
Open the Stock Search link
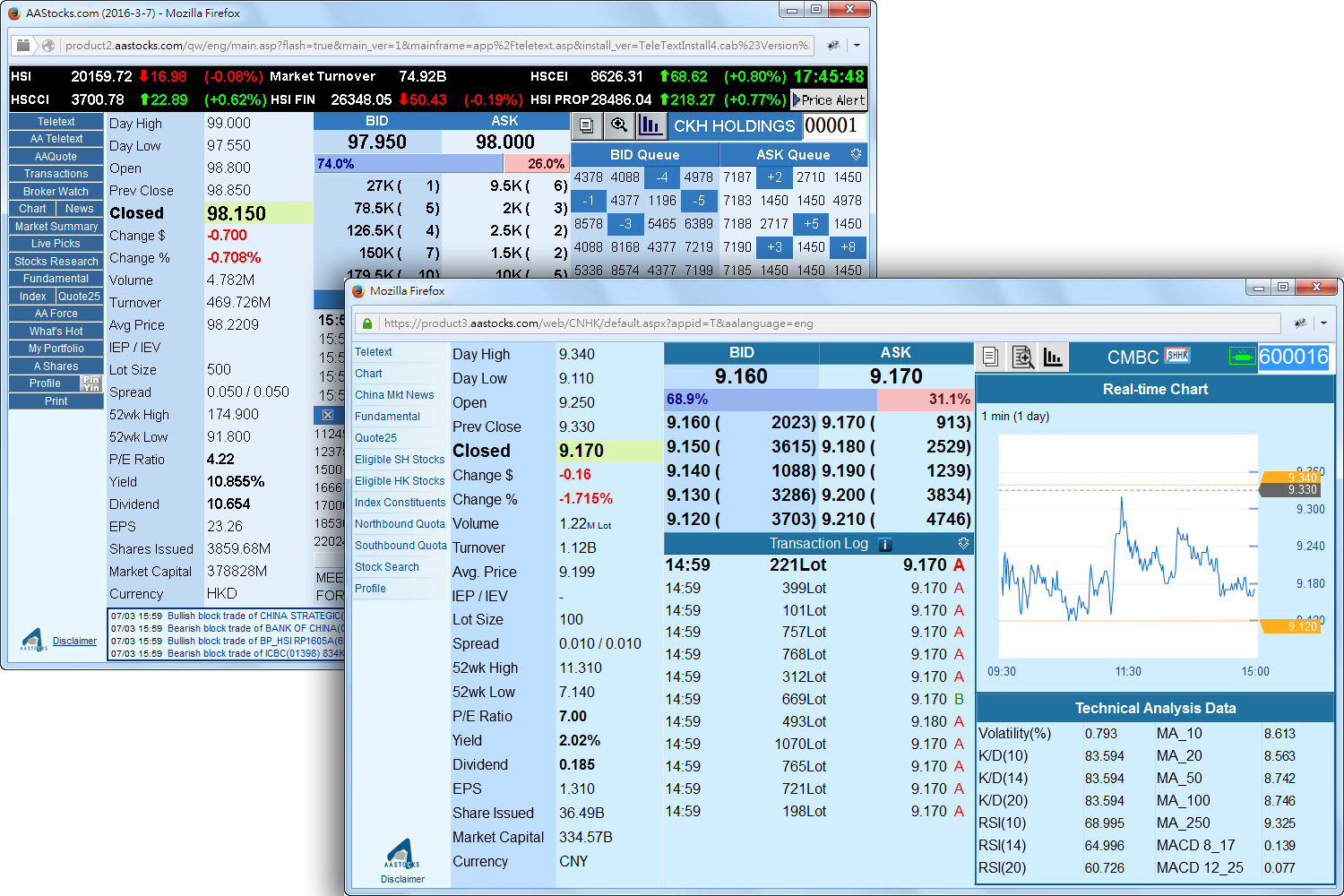(387, 567)
